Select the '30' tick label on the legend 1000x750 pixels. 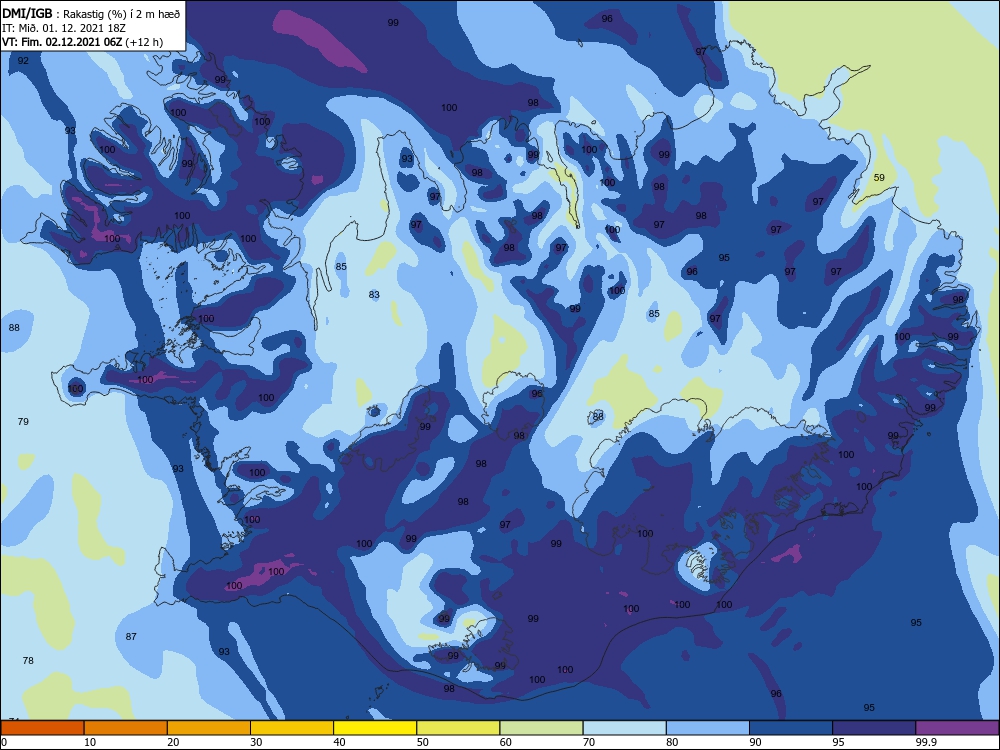coord(256,742)
